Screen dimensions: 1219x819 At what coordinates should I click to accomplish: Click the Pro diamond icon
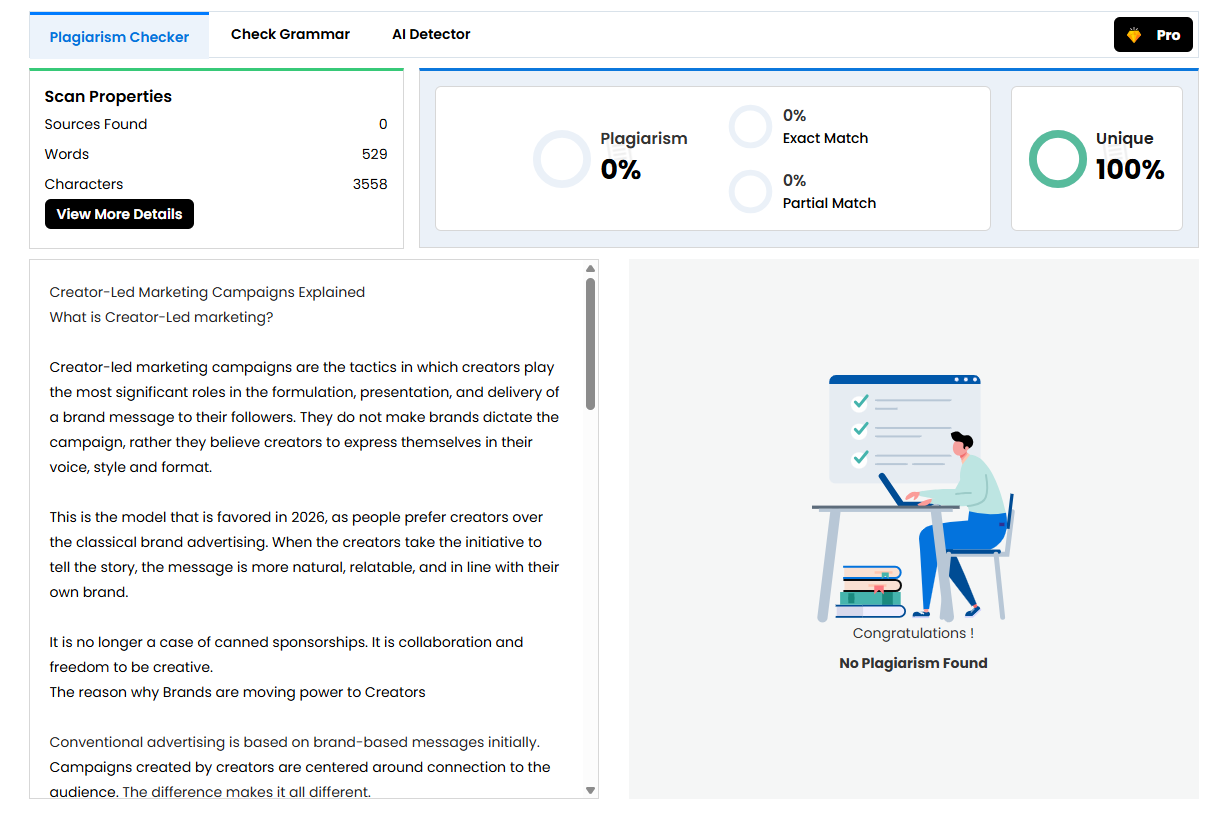tap(1133, 35)
